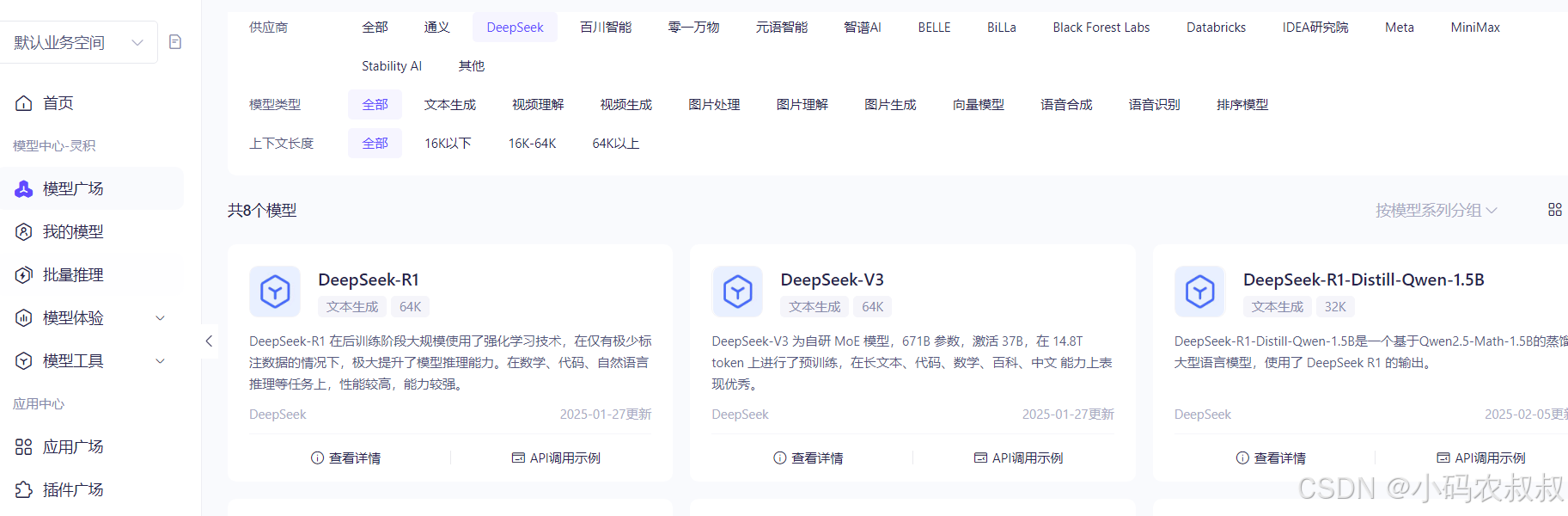Select 全部 in 上下文长度 row

pos(375,144)
